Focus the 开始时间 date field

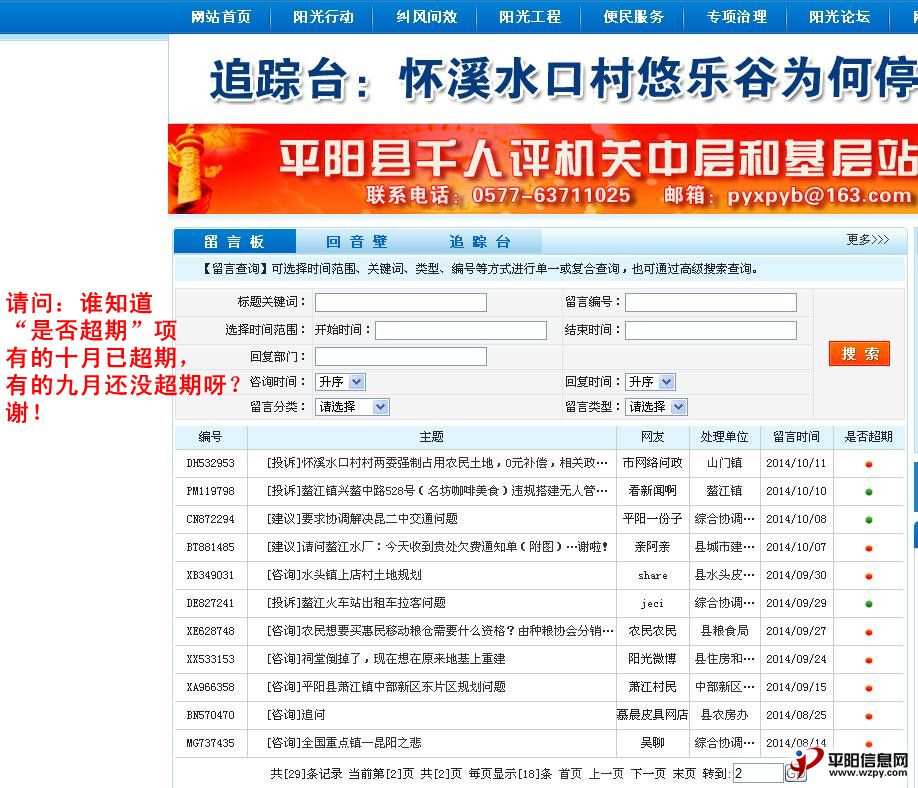(x=461, y=330)
